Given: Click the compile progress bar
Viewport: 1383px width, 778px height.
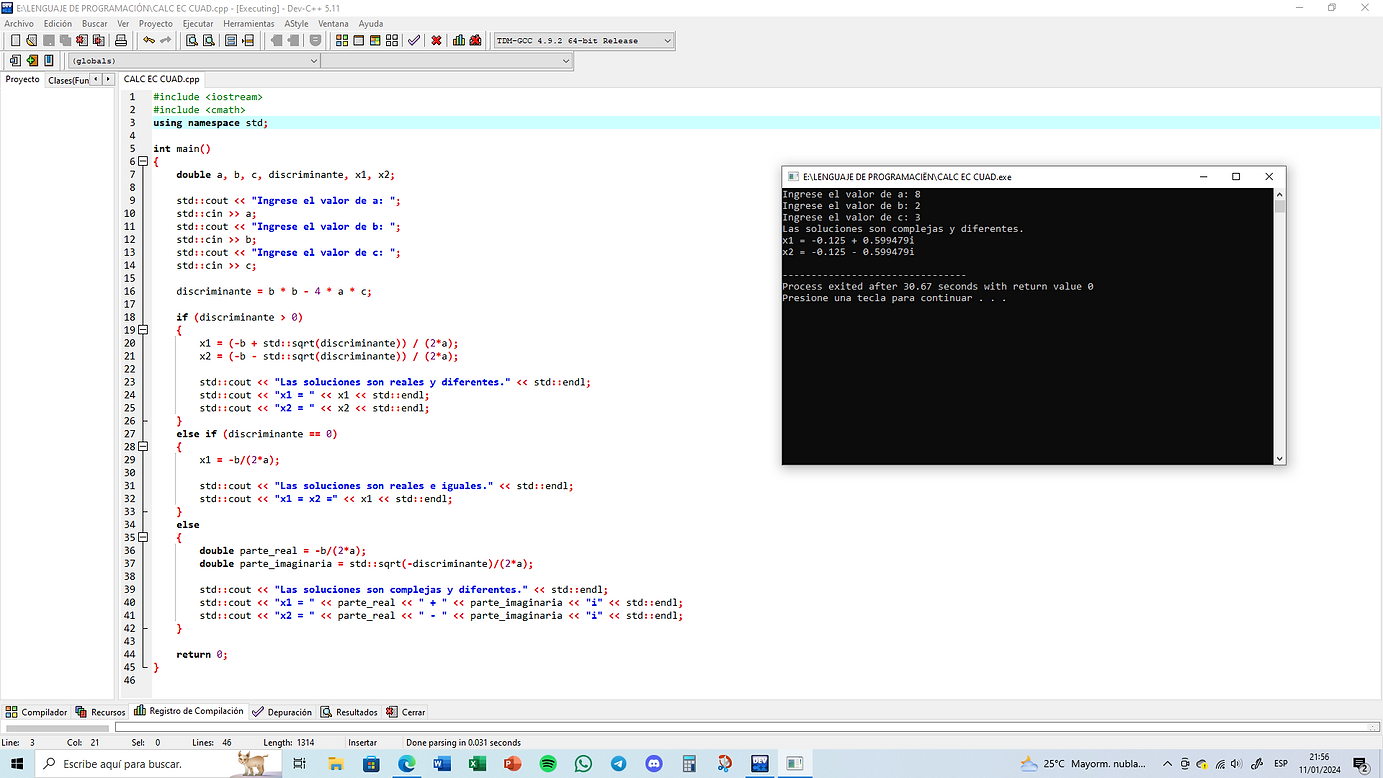Looking at the screenshot, I should (x=746, y=728).
